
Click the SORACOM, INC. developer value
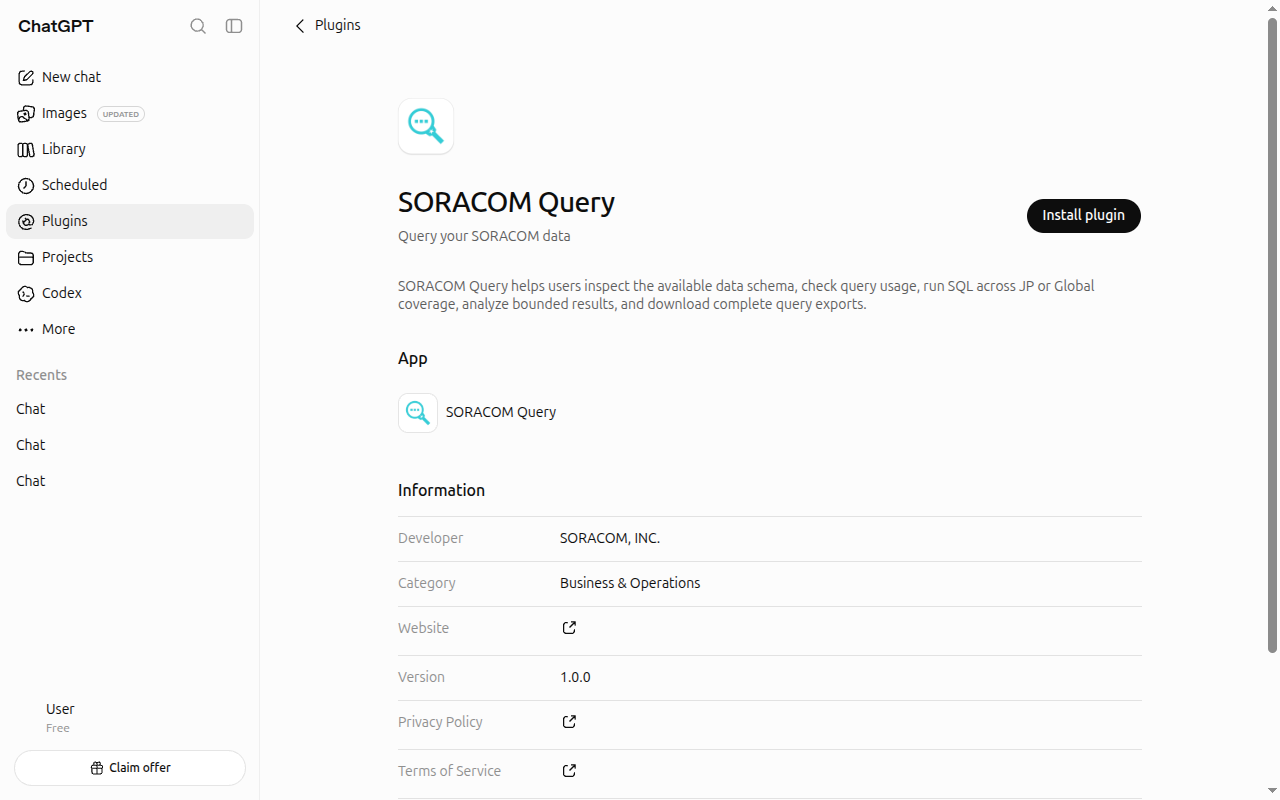[x=610, y=538]
